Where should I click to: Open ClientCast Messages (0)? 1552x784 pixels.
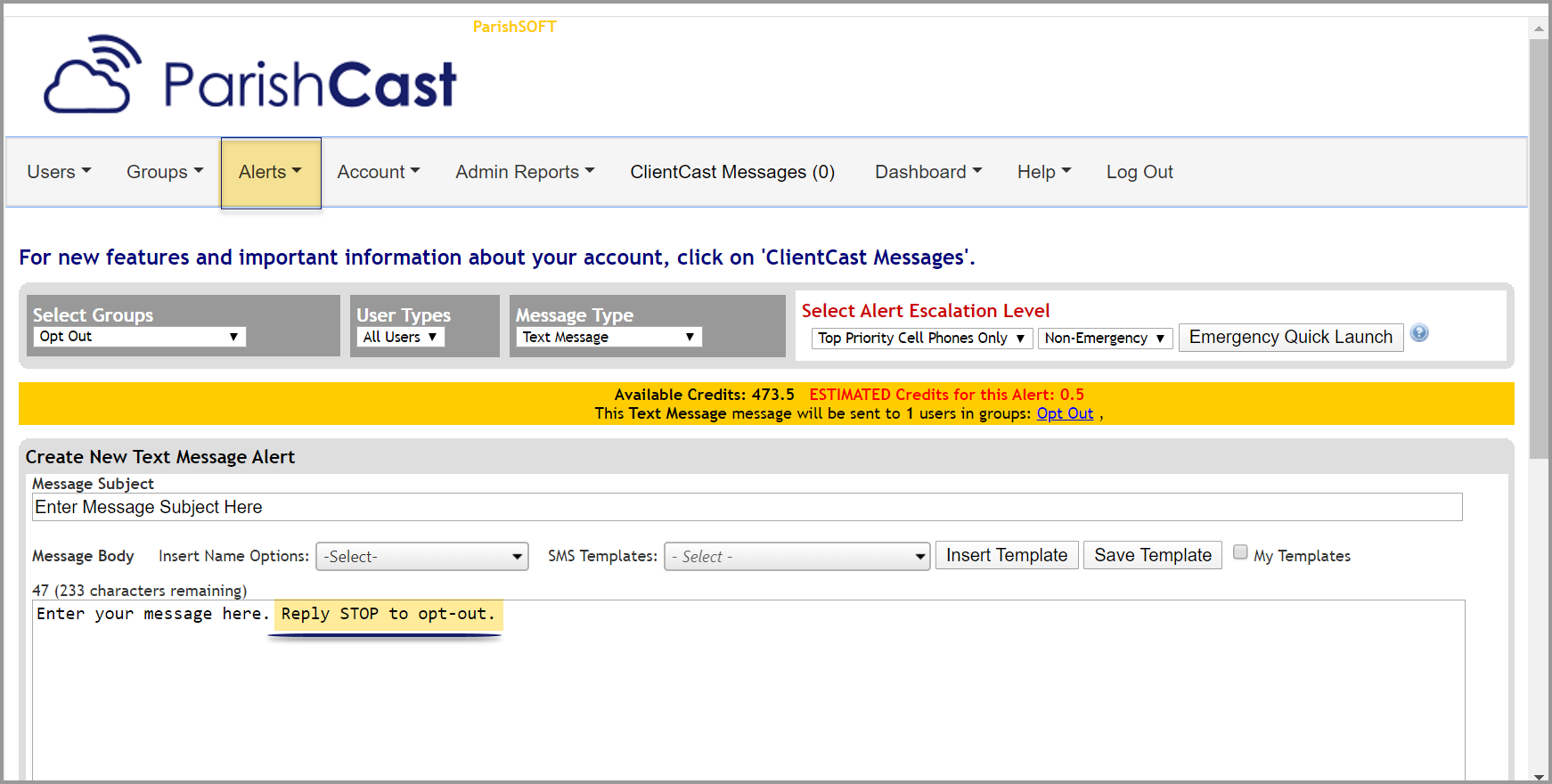point(732,172)
